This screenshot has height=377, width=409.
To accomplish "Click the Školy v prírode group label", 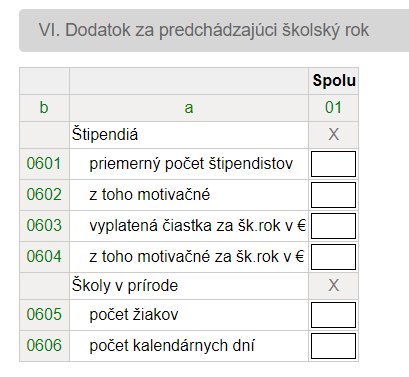I will pyautogui.click(x=125, y=286).
